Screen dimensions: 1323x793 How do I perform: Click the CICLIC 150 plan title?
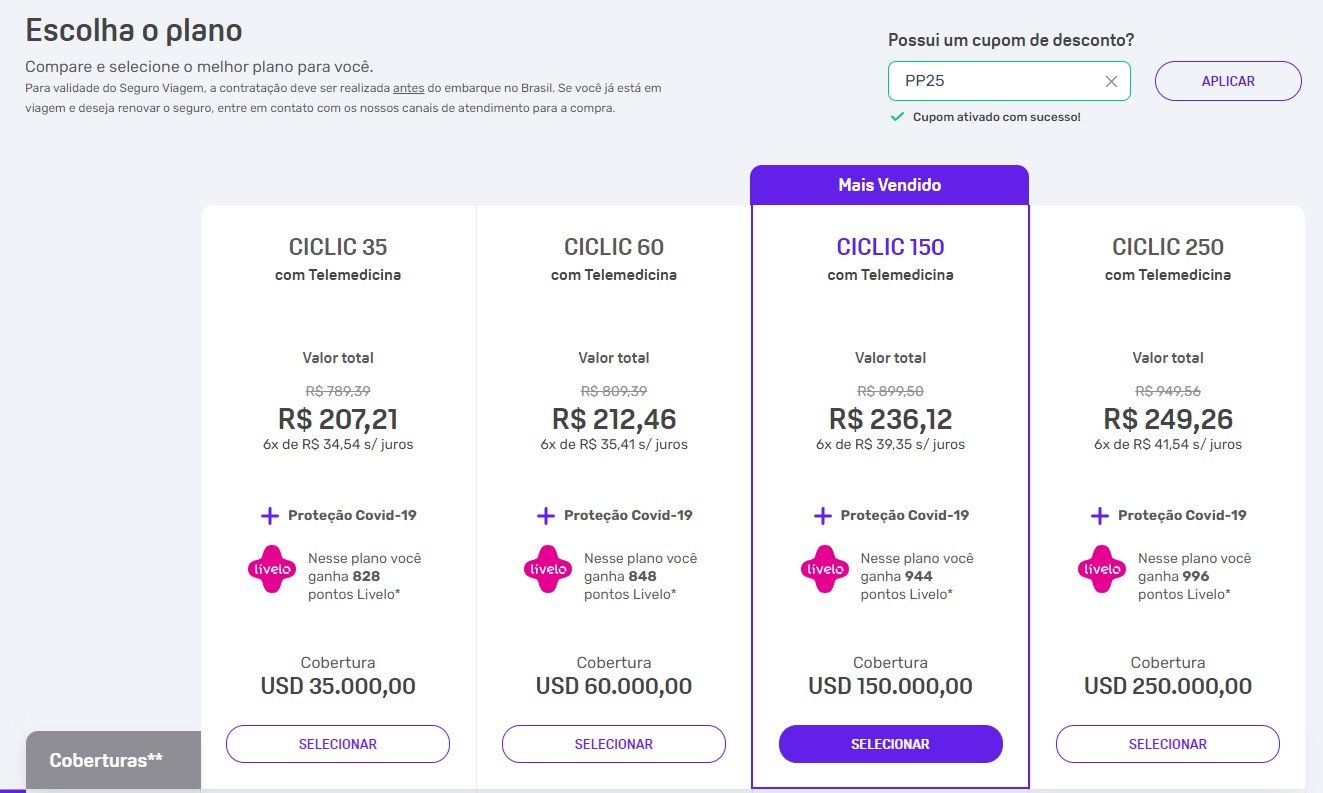point(890,247)
